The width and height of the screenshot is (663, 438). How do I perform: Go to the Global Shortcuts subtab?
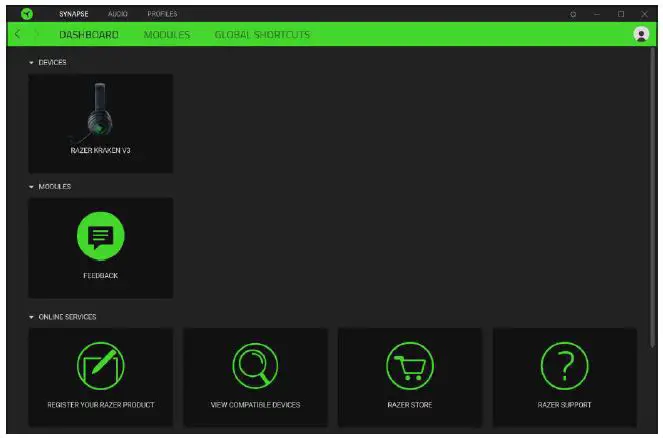click(x=262, y=35)
